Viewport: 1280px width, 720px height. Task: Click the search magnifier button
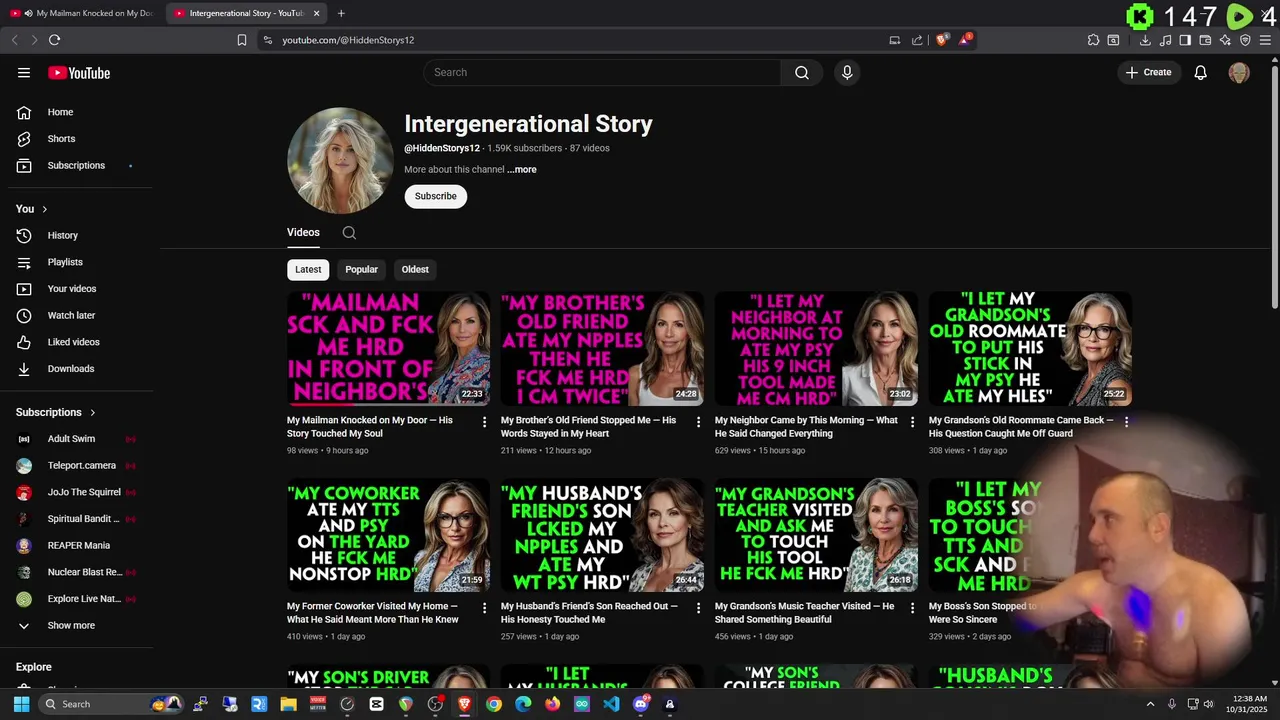click(x=802, y=72)
